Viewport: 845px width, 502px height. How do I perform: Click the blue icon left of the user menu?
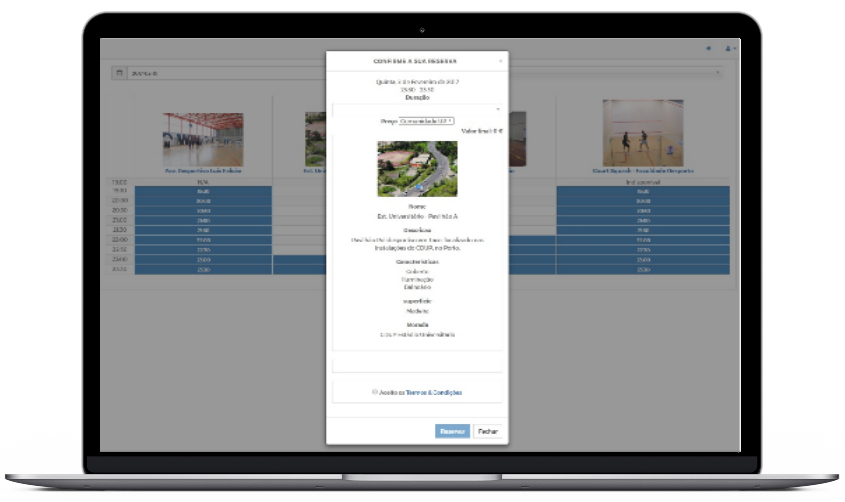709,48
